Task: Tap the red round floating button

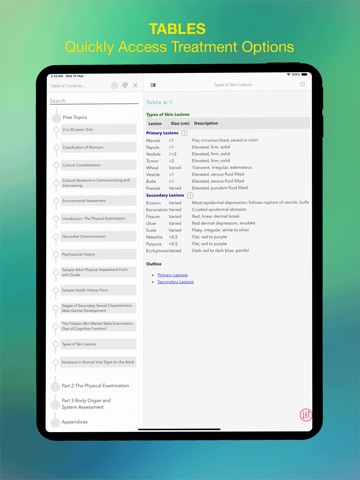Action: (305, 415)
